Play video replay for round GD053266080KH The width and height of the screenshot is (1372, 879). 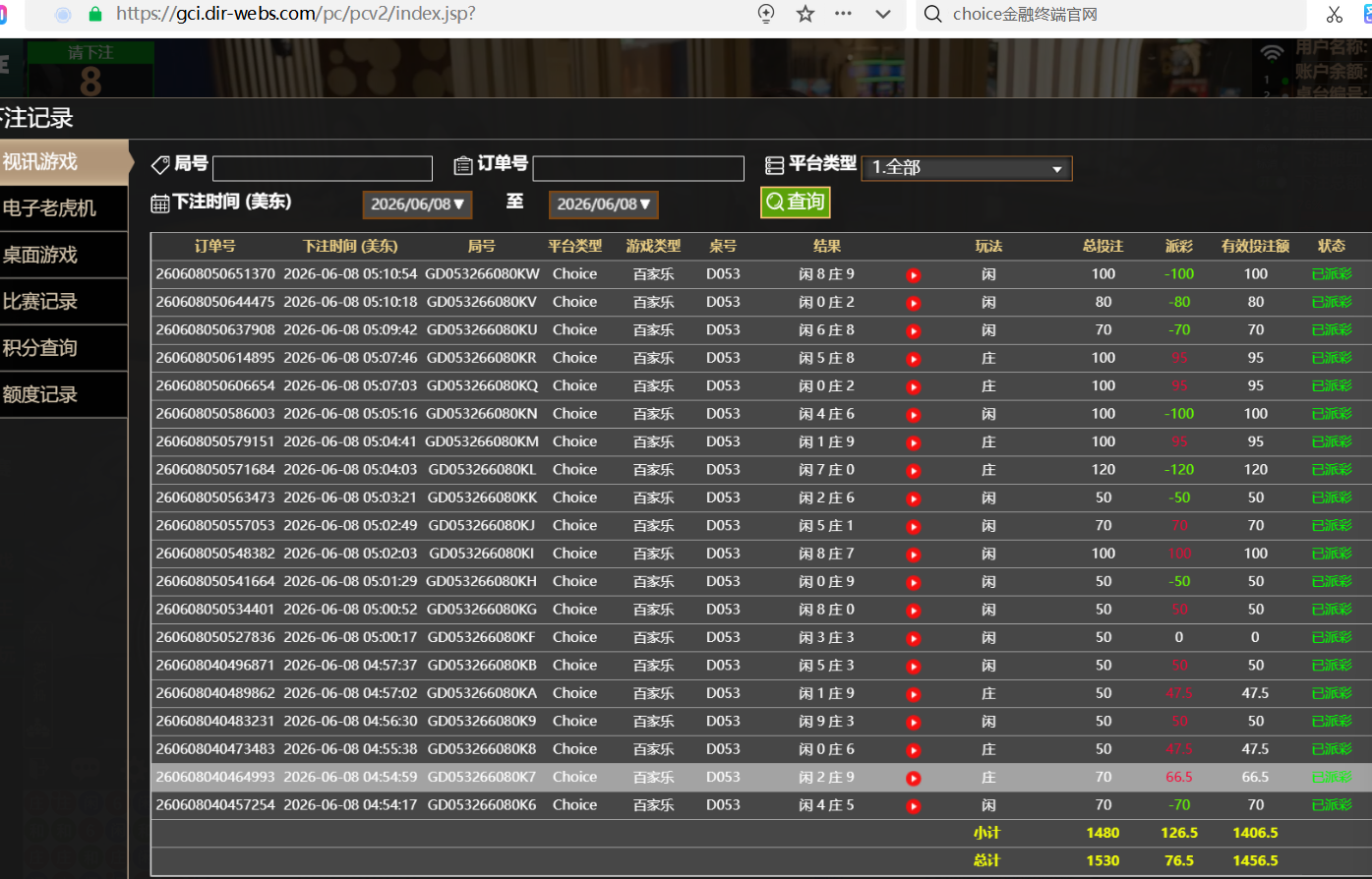[914, 583]
